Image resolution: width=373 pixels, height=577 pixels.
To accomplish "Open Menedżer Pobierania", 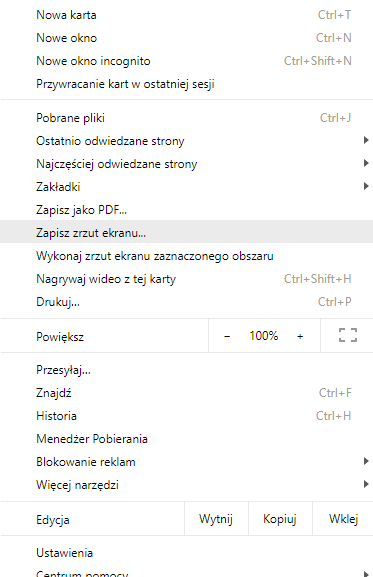I will [x=186, y=439].
